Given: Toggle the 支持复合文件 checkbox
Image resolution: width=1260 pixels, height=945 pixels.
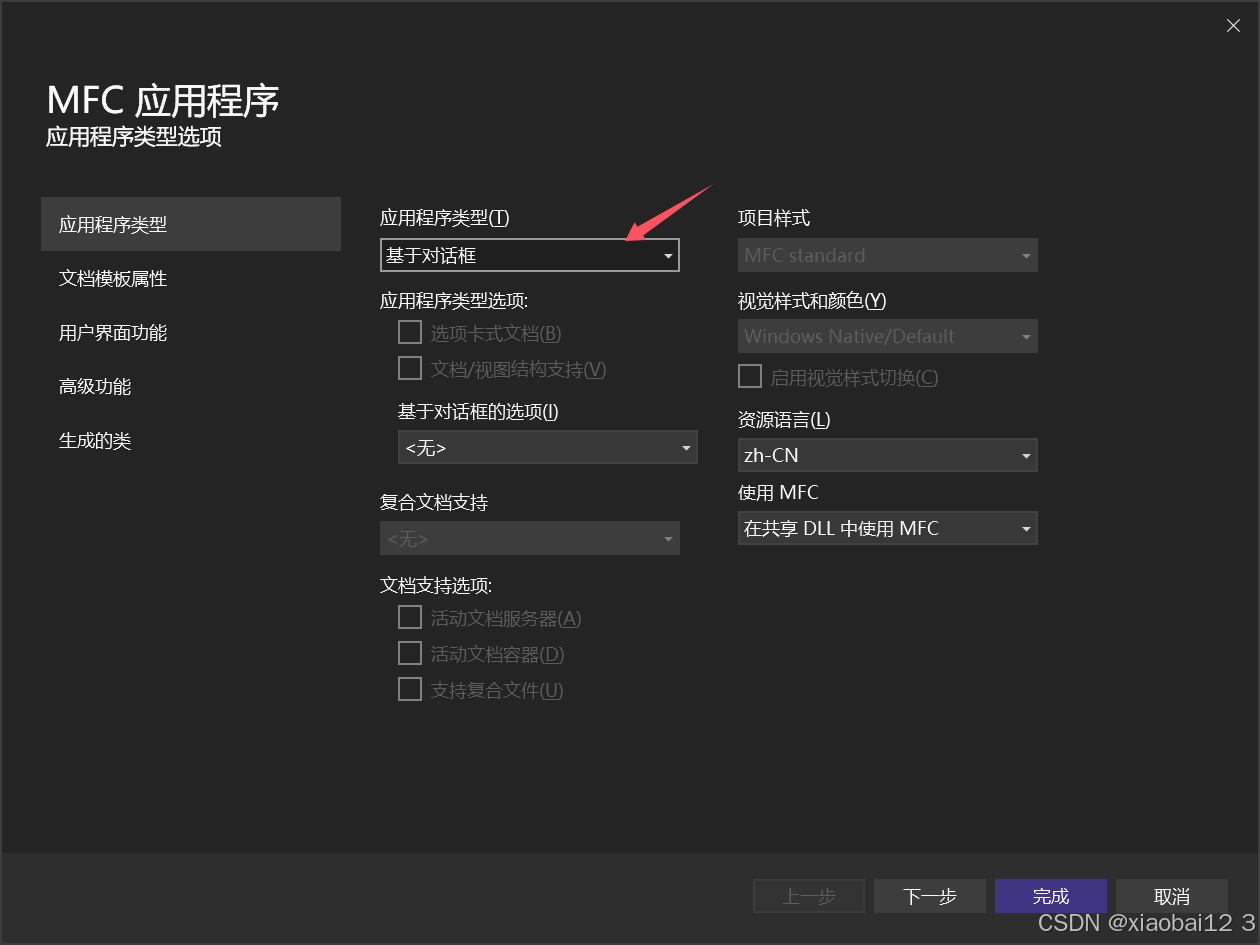Looking at the screenshot, I should pyautogui.click(x=410, y=689).
